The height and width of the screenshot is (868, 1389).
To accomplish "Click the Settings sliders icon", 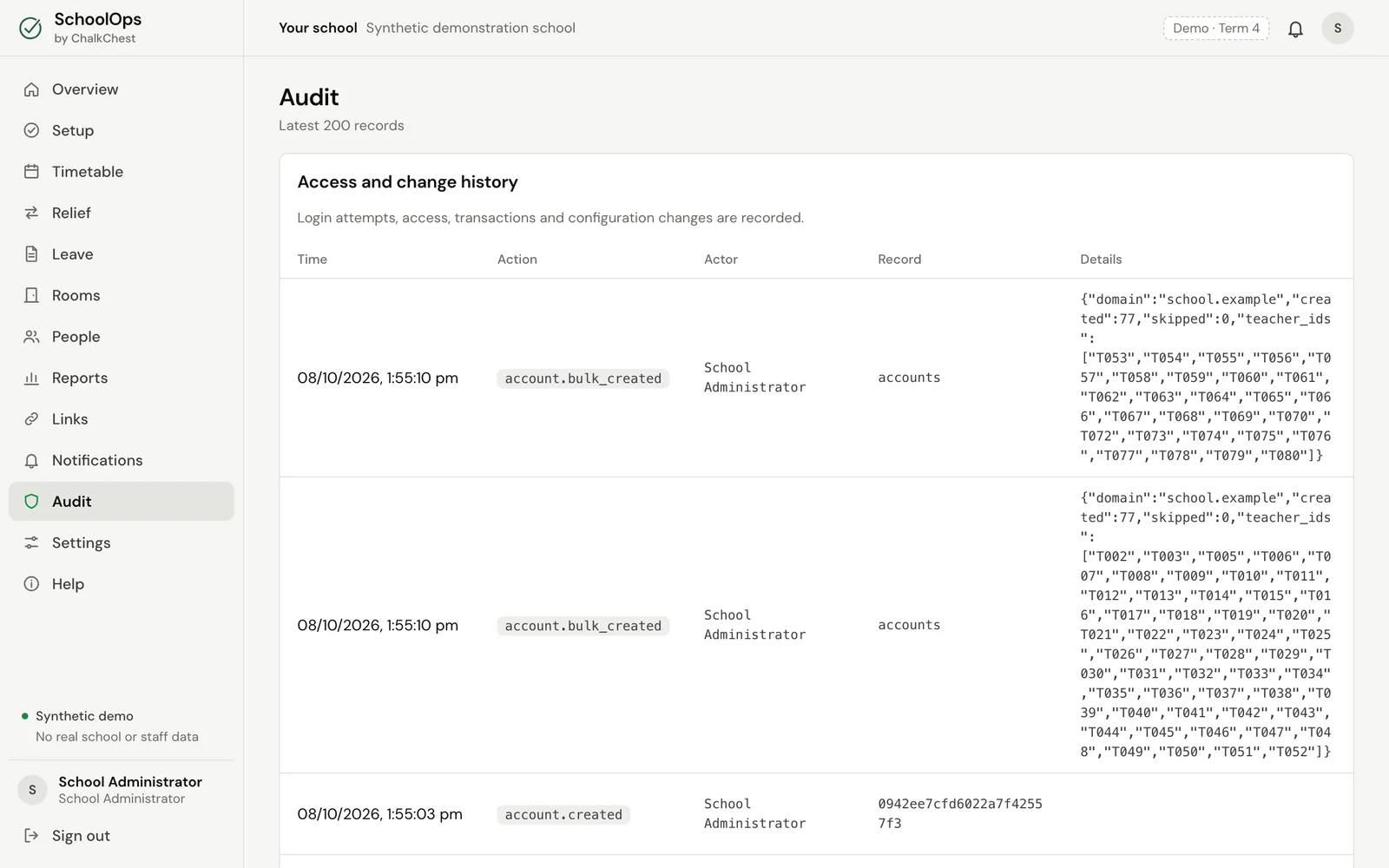I will 31,542.
